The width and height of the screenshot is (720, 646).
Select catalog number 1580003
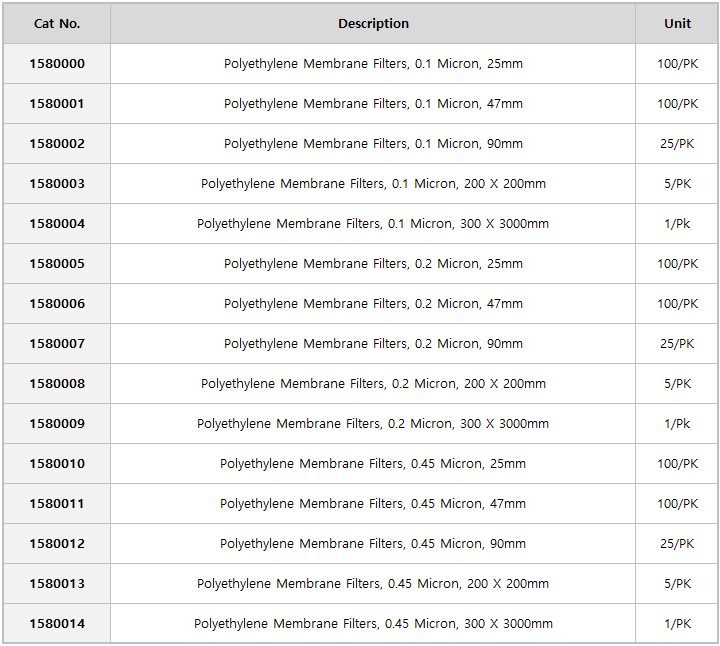[57, 184]
